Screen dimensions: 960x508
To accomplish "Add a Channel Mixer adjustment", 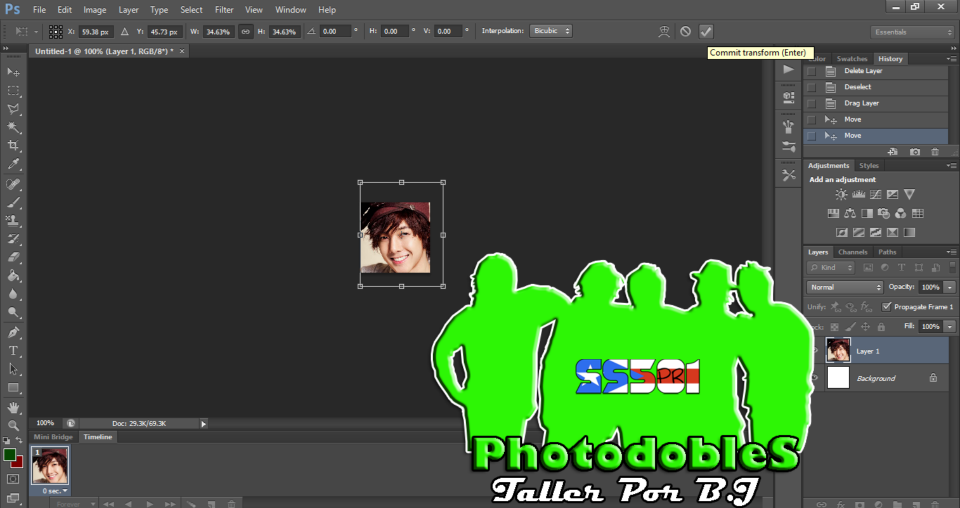I will coord(900,214).
